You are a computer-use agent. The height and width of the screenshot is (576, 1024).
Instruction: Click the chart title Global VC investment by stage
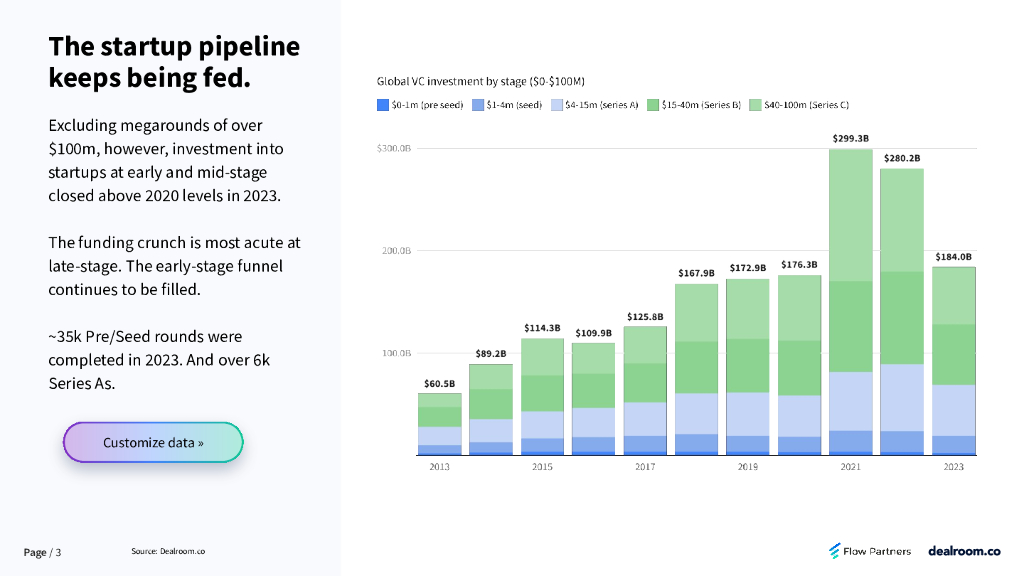point(480,81)
